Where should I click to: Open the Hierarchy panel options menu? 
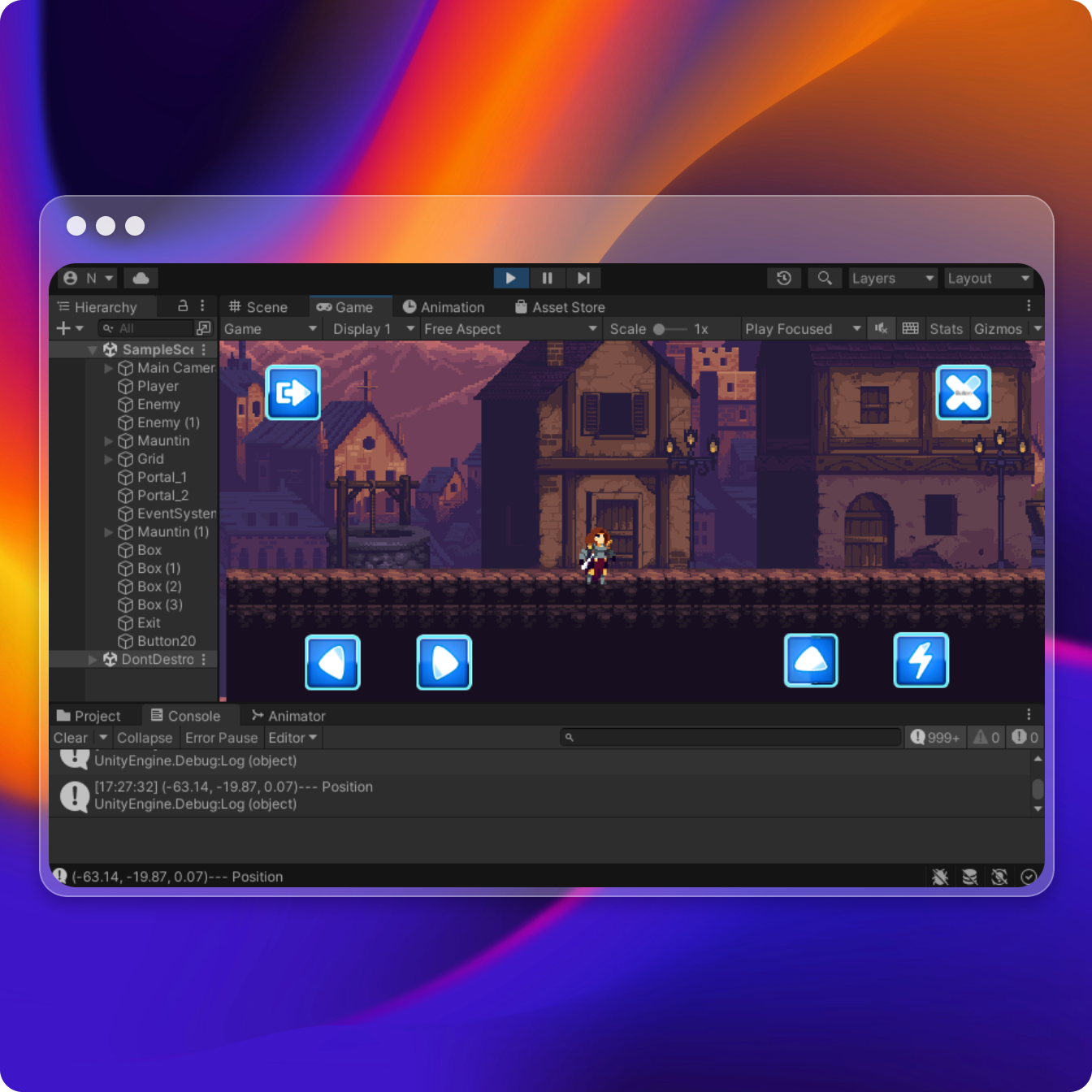202,305
